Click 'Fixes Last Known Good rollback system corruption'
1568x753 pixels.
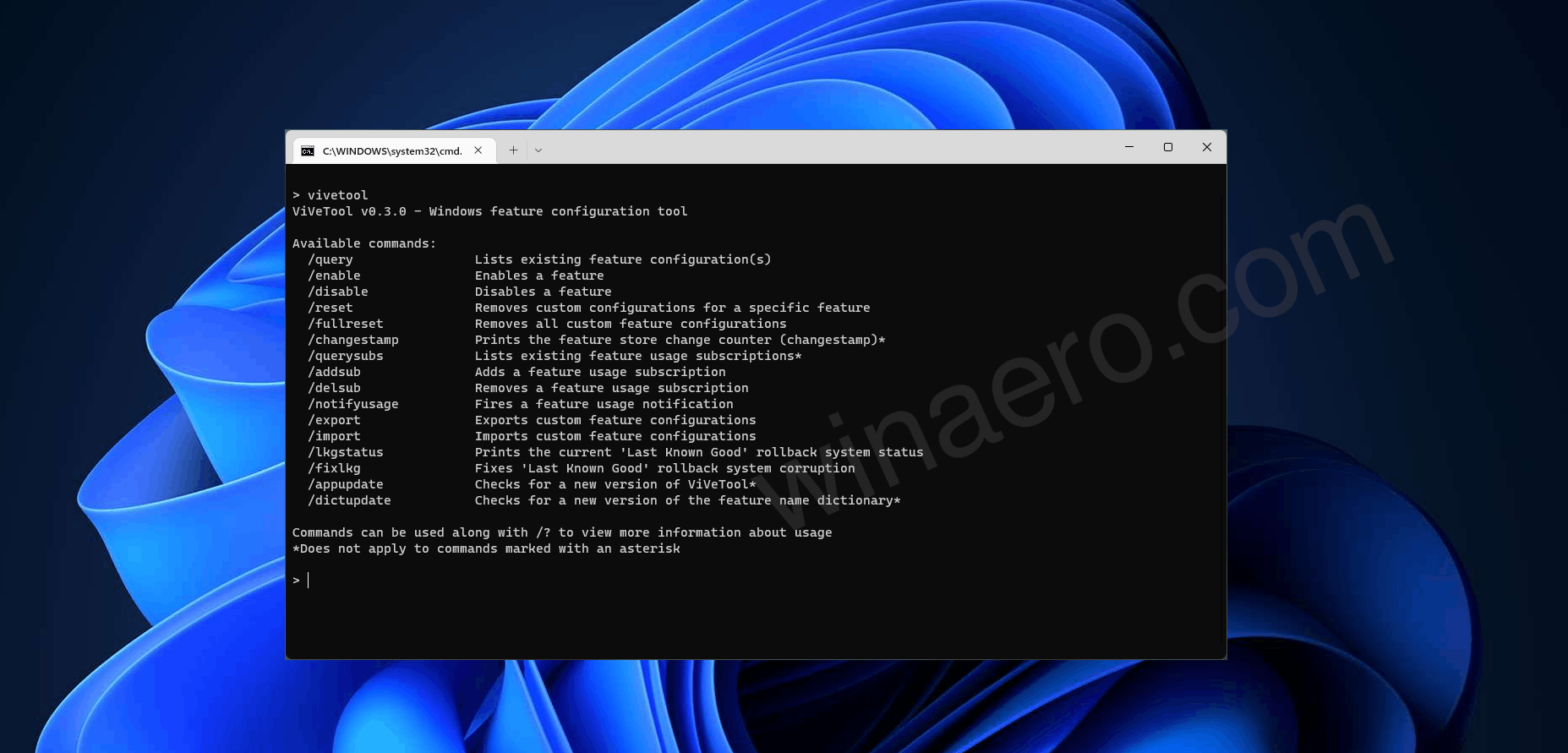(665, 468)
